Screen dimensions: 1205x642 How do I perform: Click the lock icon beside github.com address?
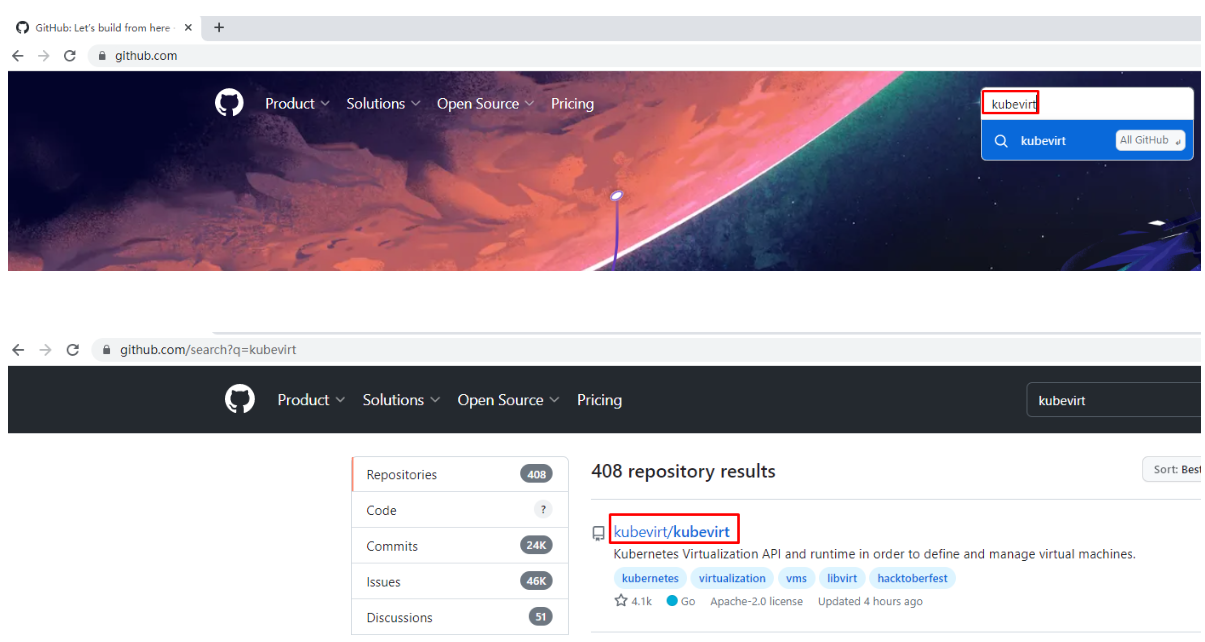click(102, 56)
